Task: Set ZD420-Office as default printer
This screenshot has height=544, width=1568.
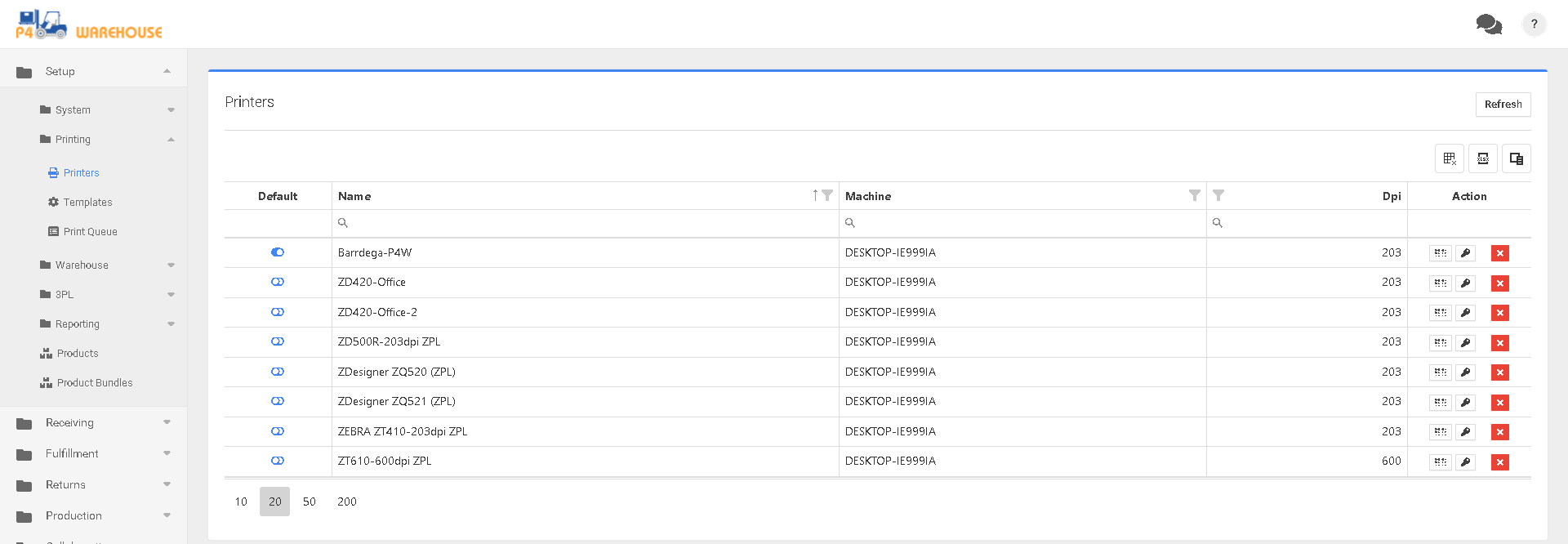Action: tap(278, 282)
